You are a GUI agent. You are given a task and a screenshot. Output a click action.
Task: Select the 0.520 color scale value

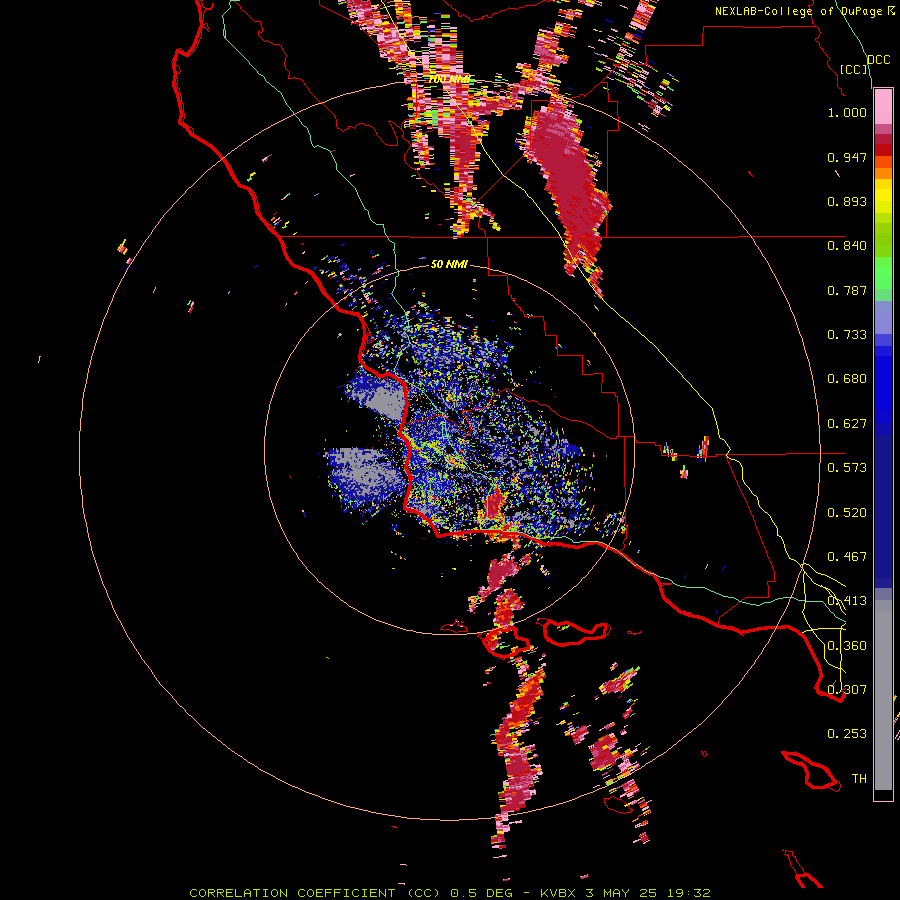[847, 513]
